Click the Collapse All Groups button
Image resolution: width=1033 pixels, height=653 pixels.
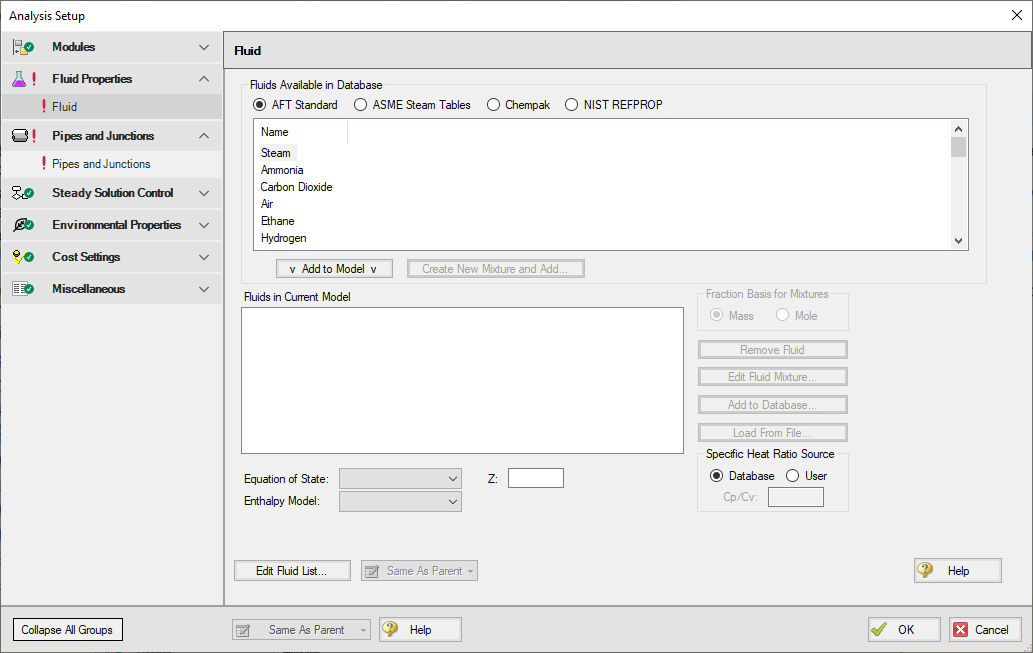(67, 629)
